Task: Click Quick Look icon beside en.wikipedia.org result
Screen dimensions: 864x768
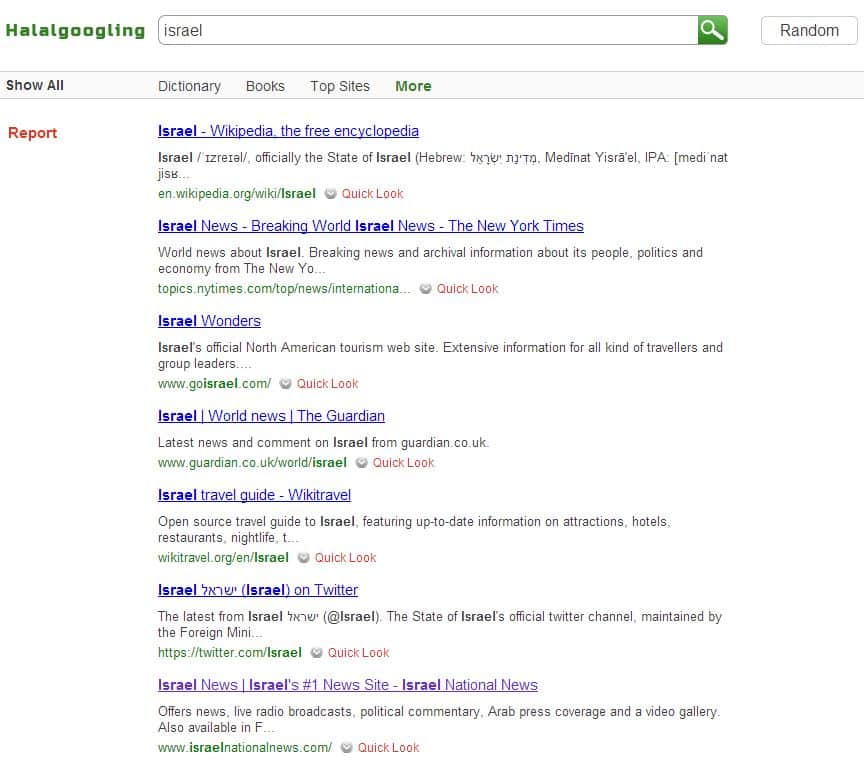Action: click(330, 193)
